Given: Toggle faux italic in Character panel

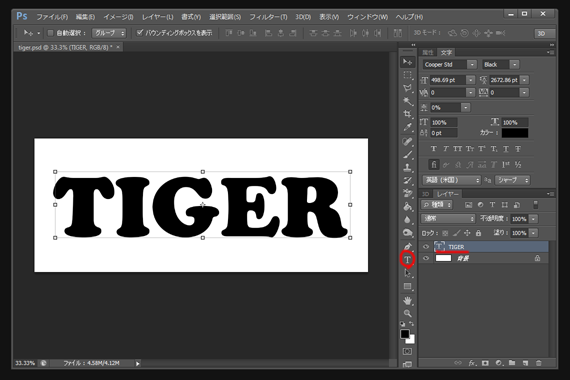Looking at the screenshot, I should click(x=446, y=149).
